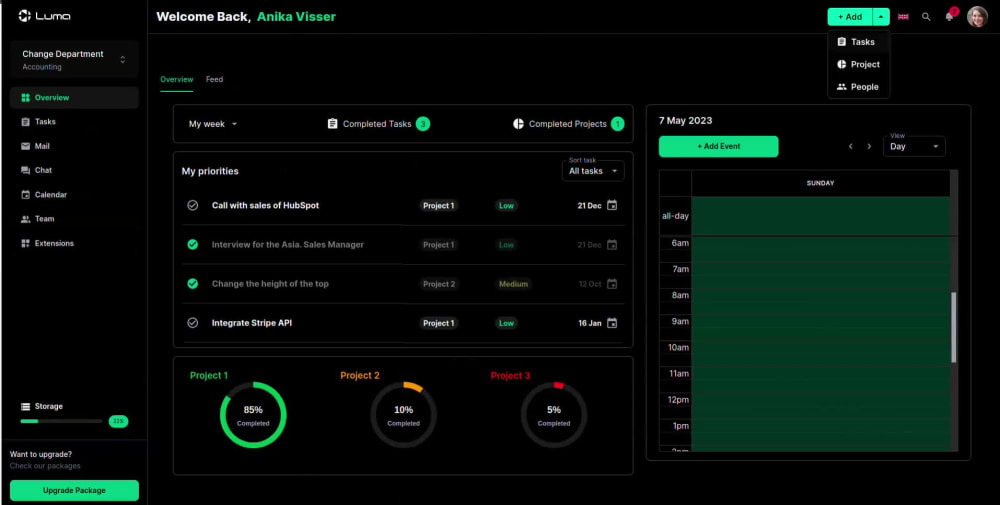Click the Completed Projects count badge 1
Screen dimensions: 1000x505
(x=617, y=124)
